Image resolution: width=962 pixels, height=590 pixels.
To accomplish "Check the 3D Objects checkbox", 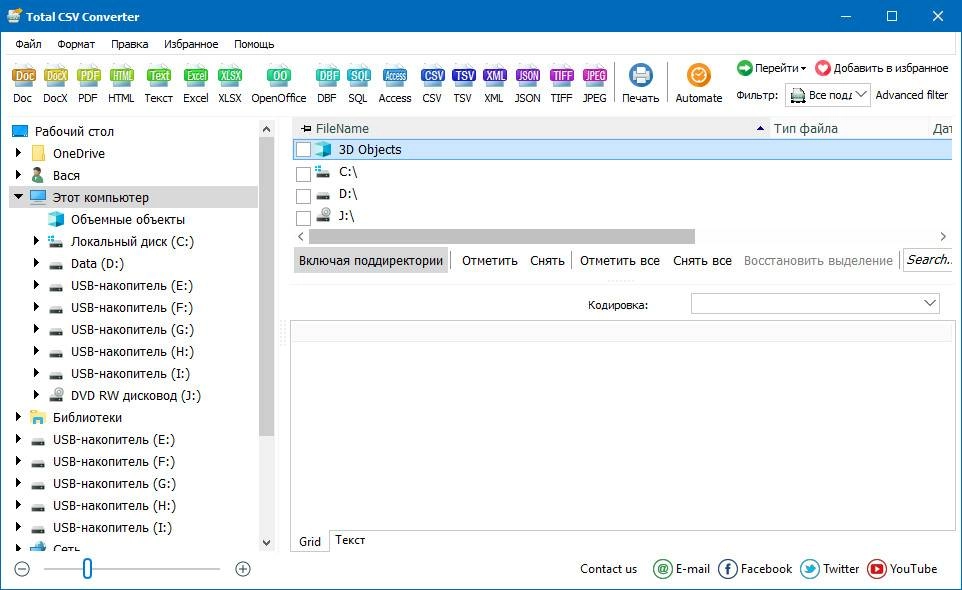I will coord(303,150).
